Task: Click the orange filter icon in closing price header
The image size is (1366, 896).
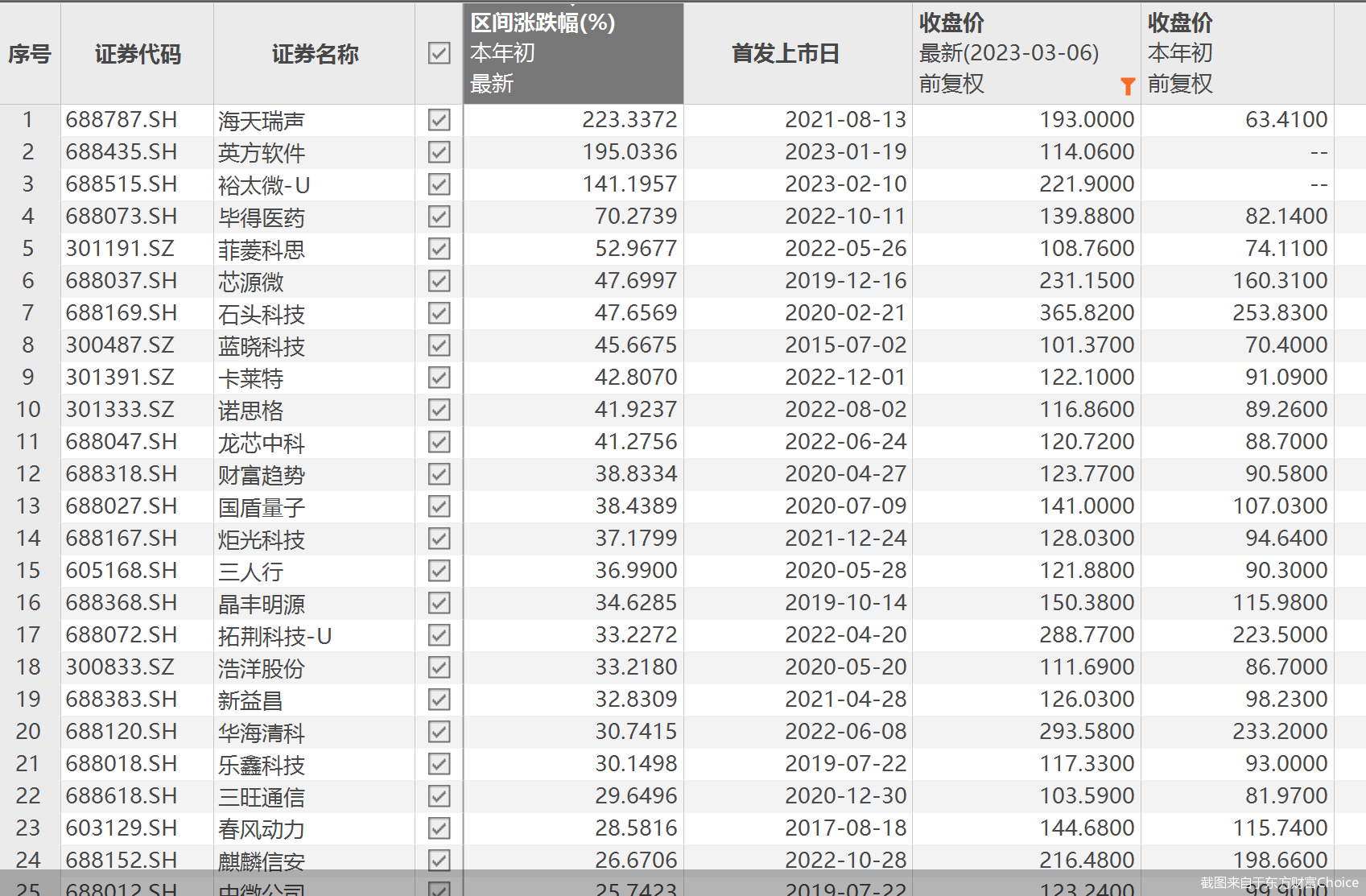Action: tap(1127, 86)
